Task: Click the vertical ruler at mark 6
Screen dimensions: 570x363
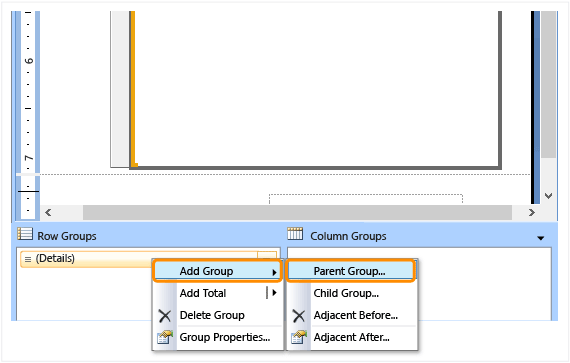Action: pos(29,61)
